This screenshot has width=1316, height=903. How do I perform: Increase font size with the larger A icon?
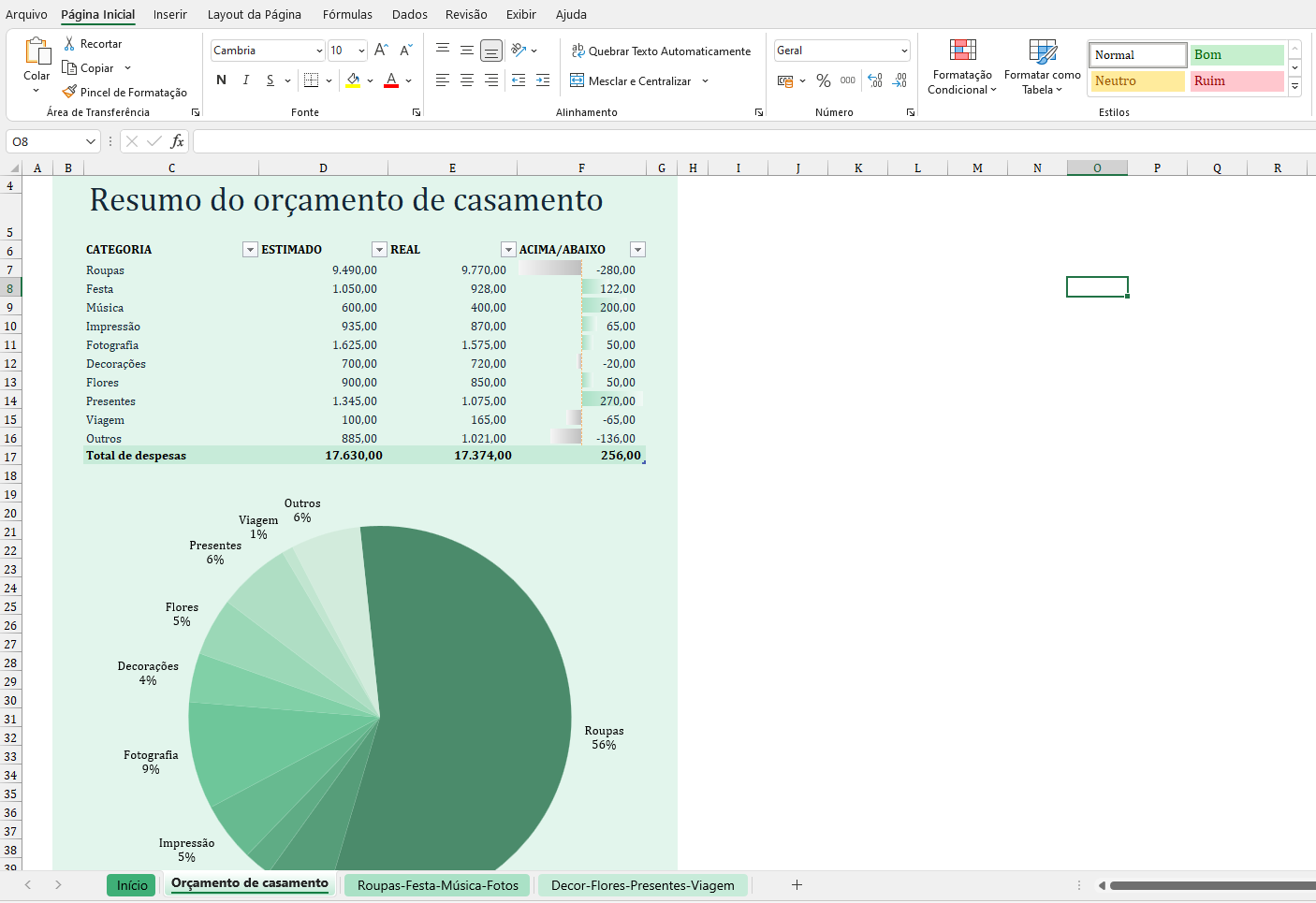coord(381,51)
